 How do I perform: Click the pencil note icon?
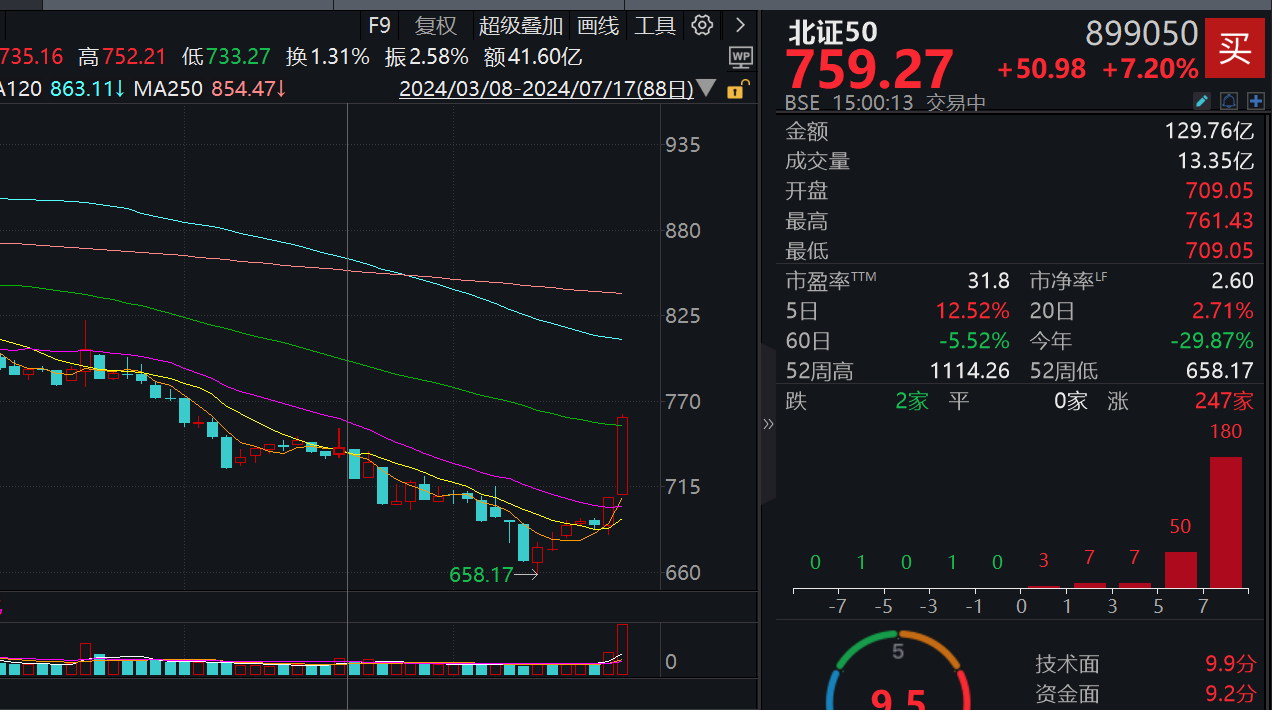(x=1204, y=101)
